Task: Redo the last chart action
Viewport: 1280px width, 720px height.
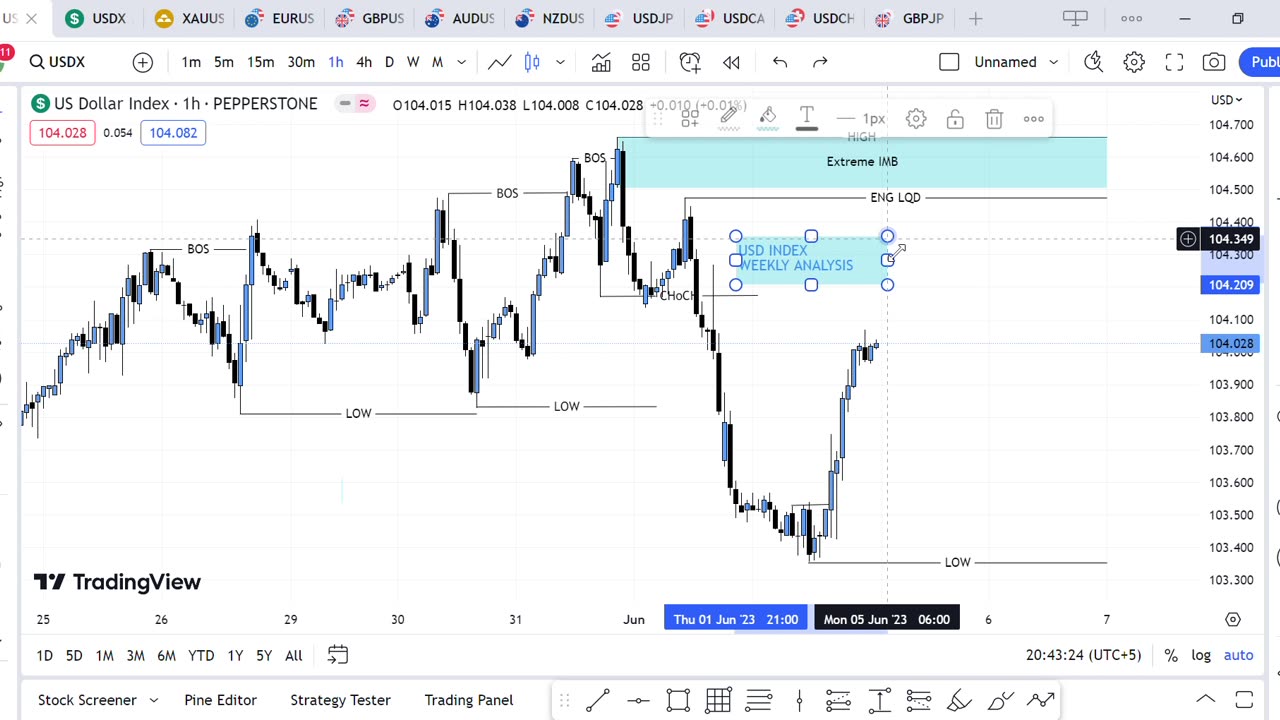Action: [820, 62]
